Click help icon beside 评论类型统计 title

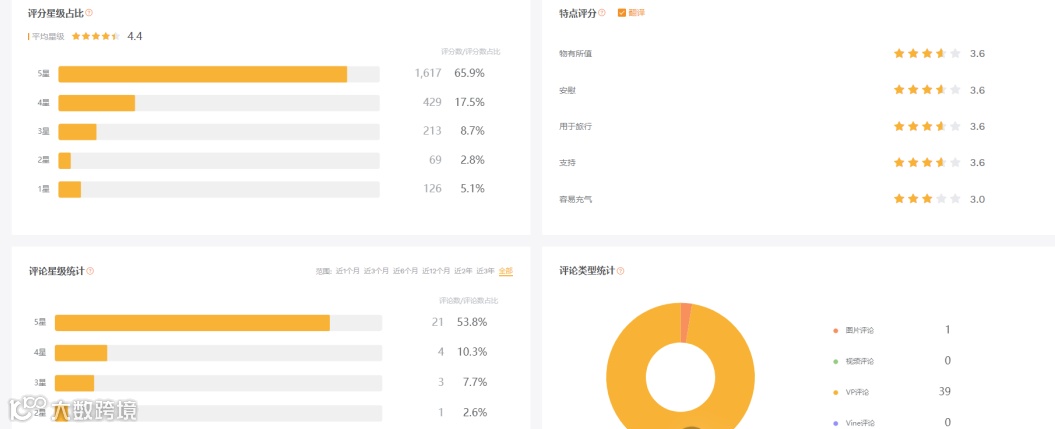(x=620, y=271)
